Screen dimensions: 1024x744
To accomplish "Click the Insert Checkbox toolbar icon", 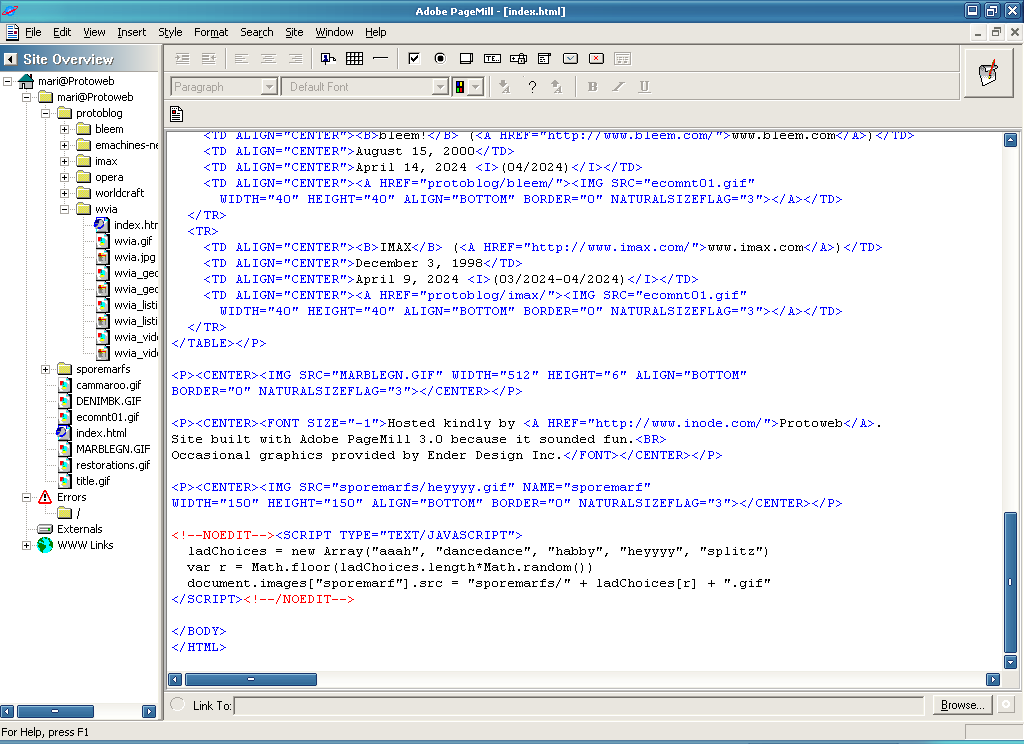I will tap(414, 59).
